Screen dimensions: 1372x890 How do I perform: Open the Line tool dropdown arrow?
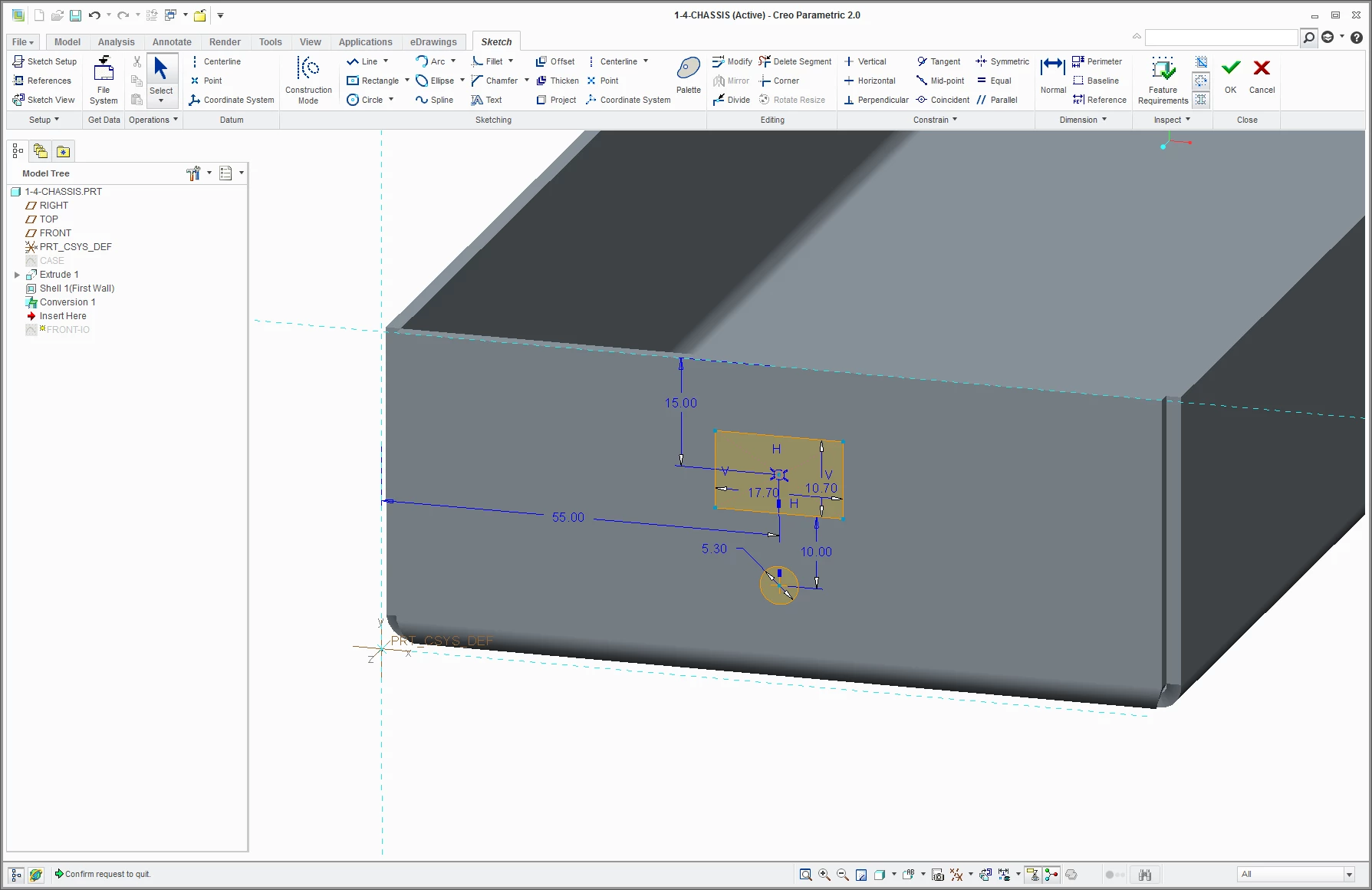pyautogui.click(x=386, y=61)
